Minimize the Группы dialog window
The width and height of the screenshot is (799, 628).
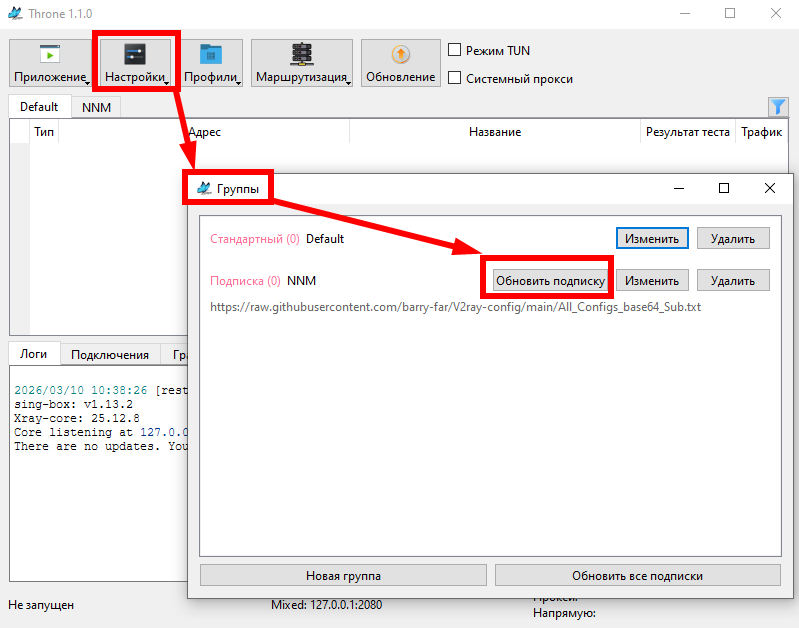click(x=679, y=188)
